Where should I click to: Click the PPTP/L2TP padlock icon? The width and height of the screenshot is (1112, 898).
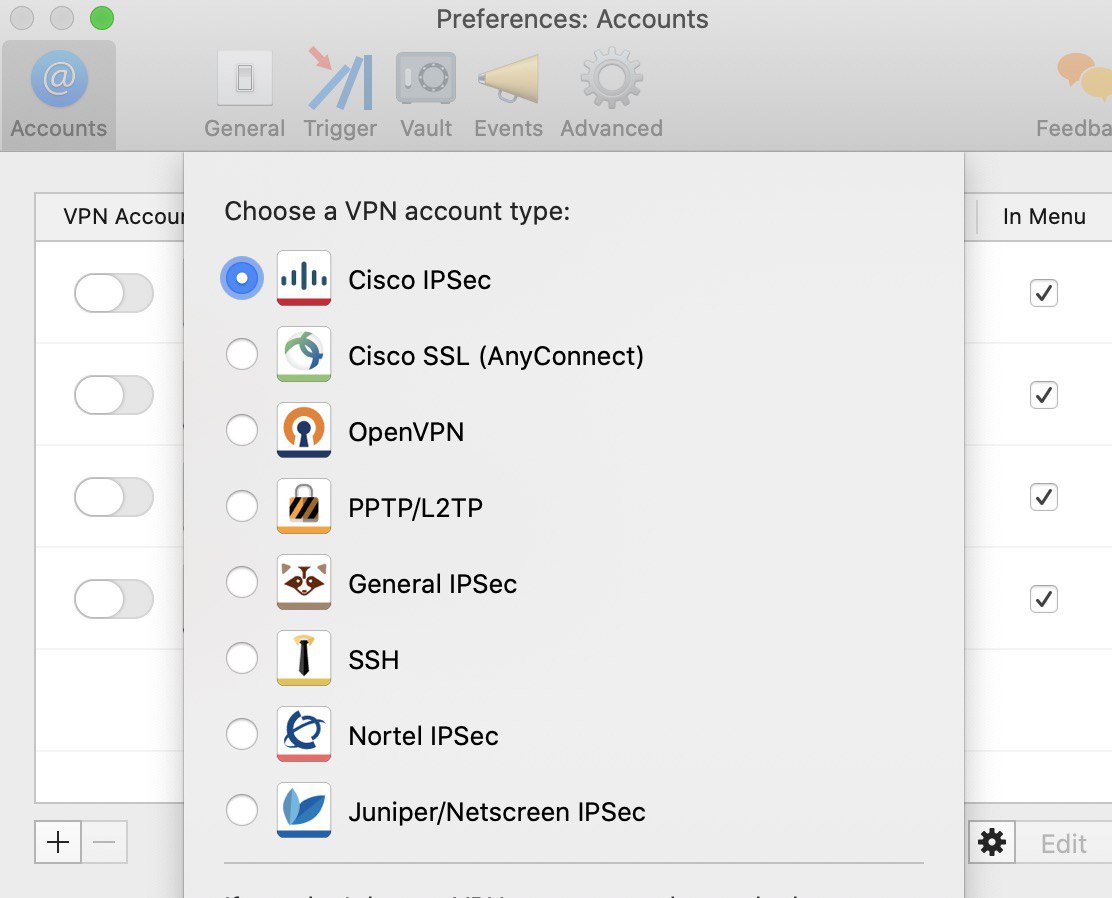click(x=304, y=506)
